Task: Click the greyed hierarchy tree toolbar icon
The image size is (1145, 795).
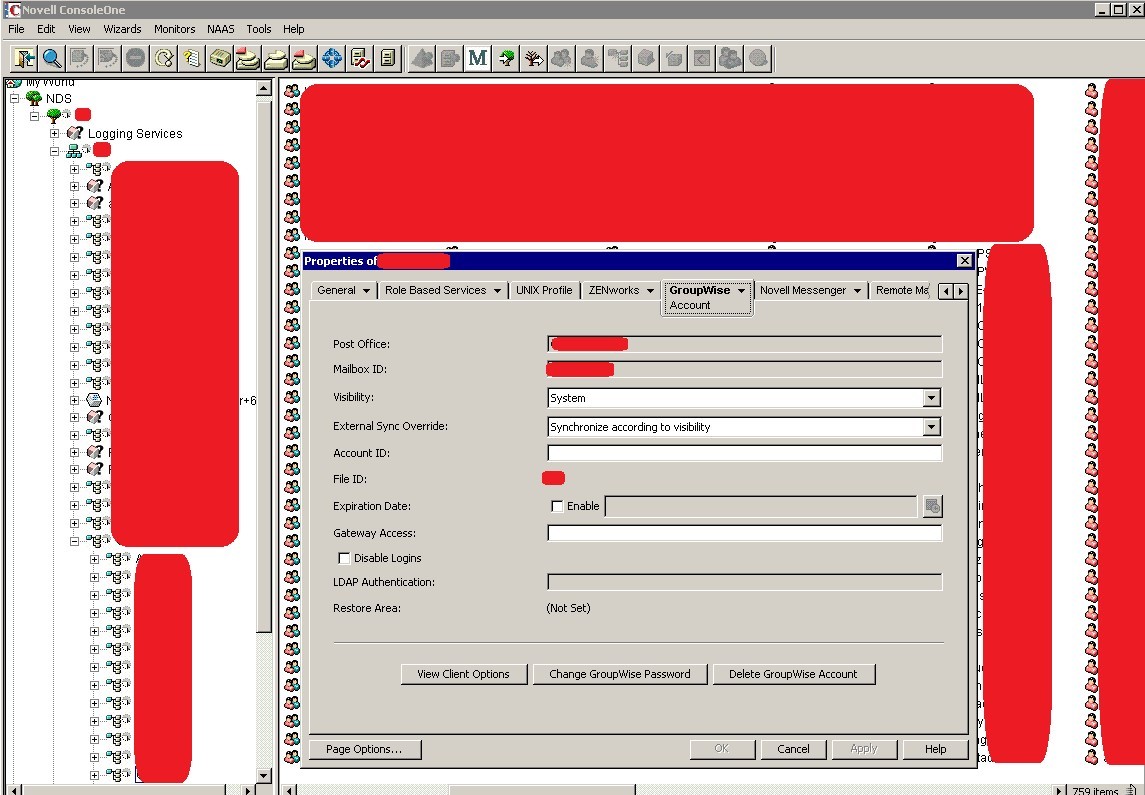Action: click(x=619, y=58)
